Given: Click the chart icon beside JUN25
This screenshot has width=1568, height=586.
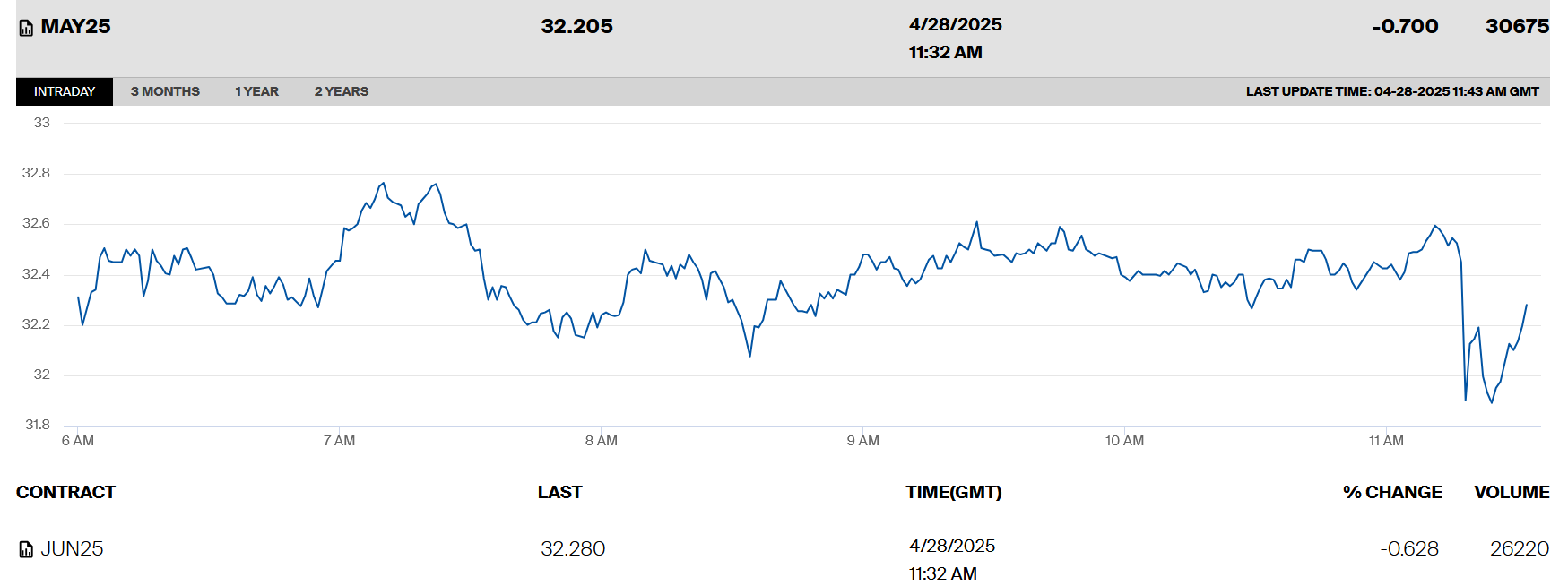Looking at the screenshot, I should [26, 549].
